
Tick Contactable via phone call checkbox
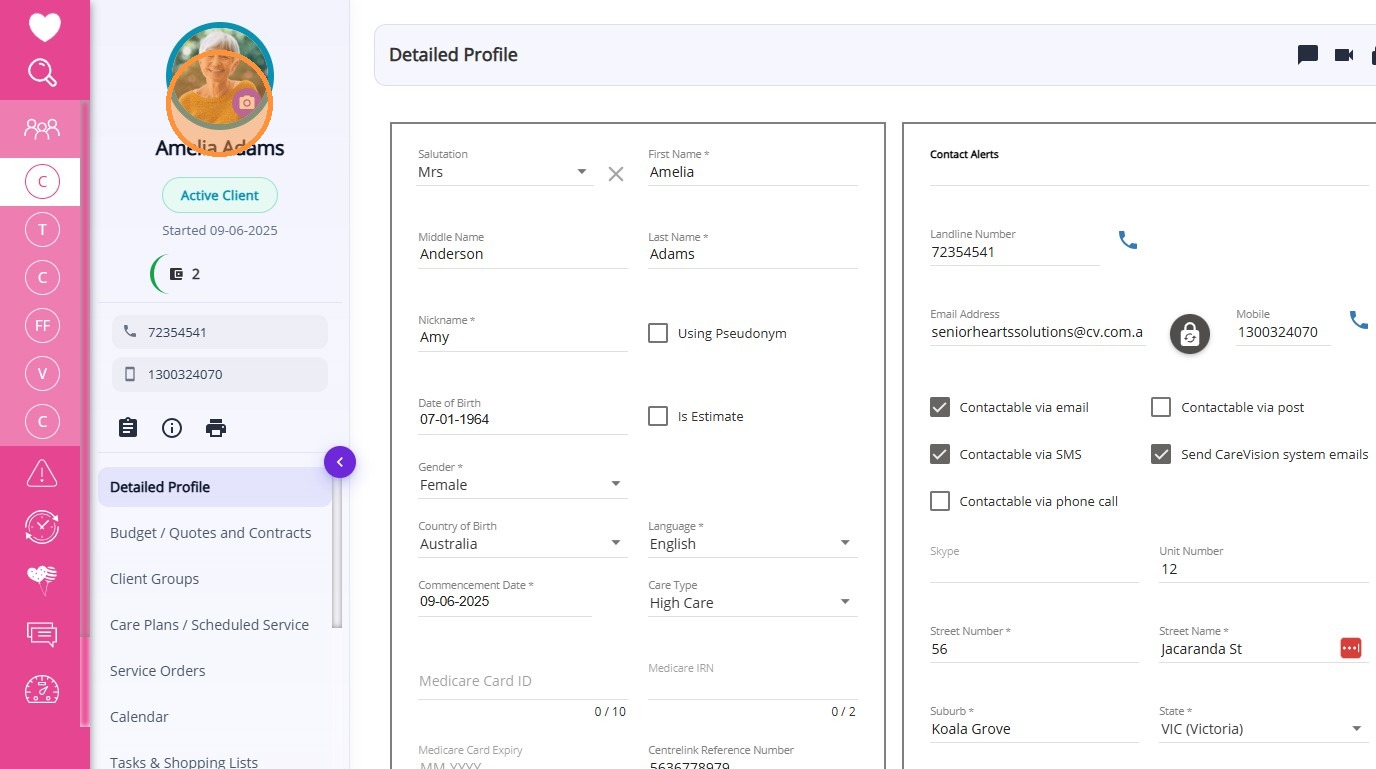tap(940, 501)
